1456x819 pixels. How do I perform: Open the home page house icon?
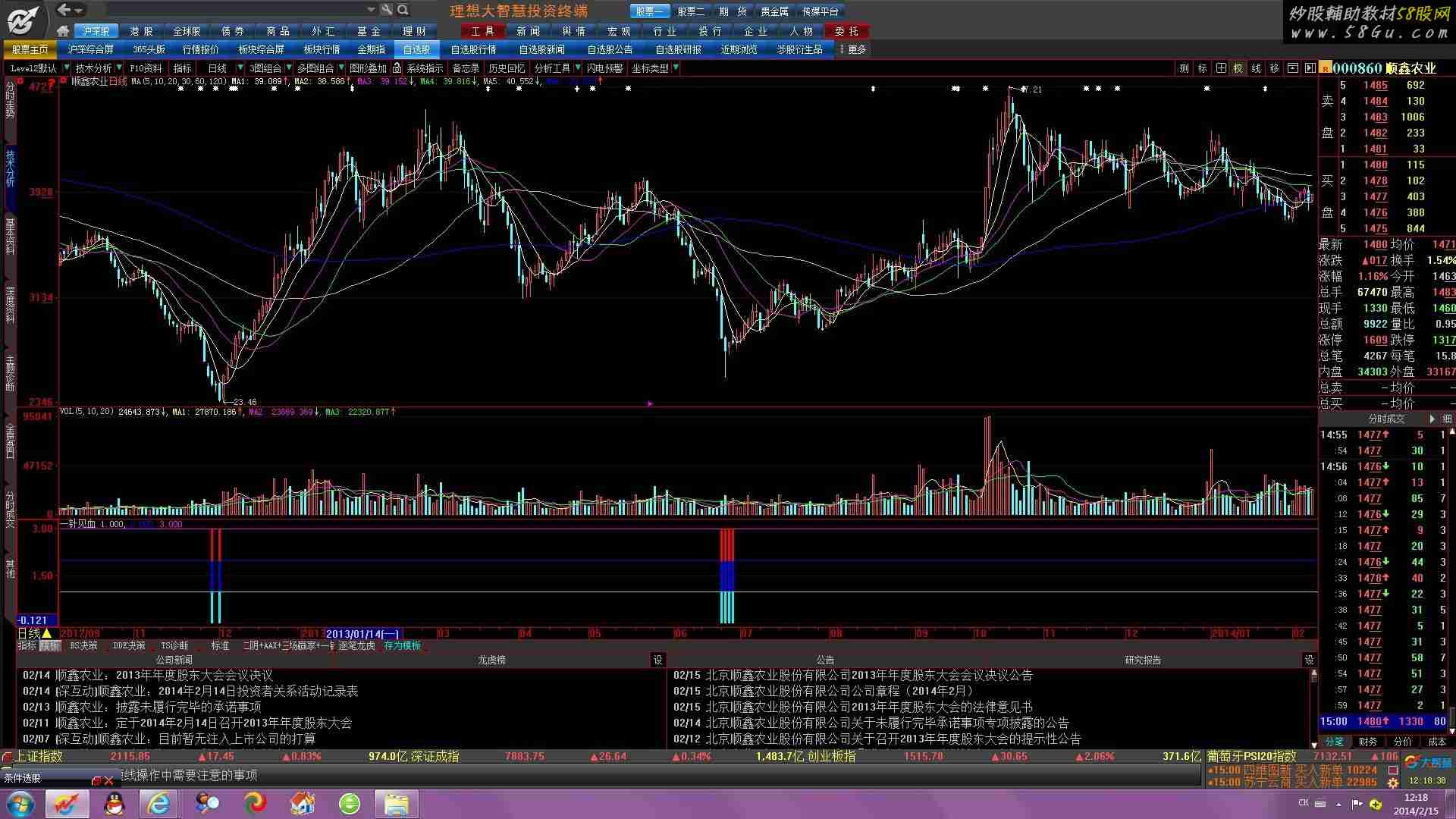(63, 31)
